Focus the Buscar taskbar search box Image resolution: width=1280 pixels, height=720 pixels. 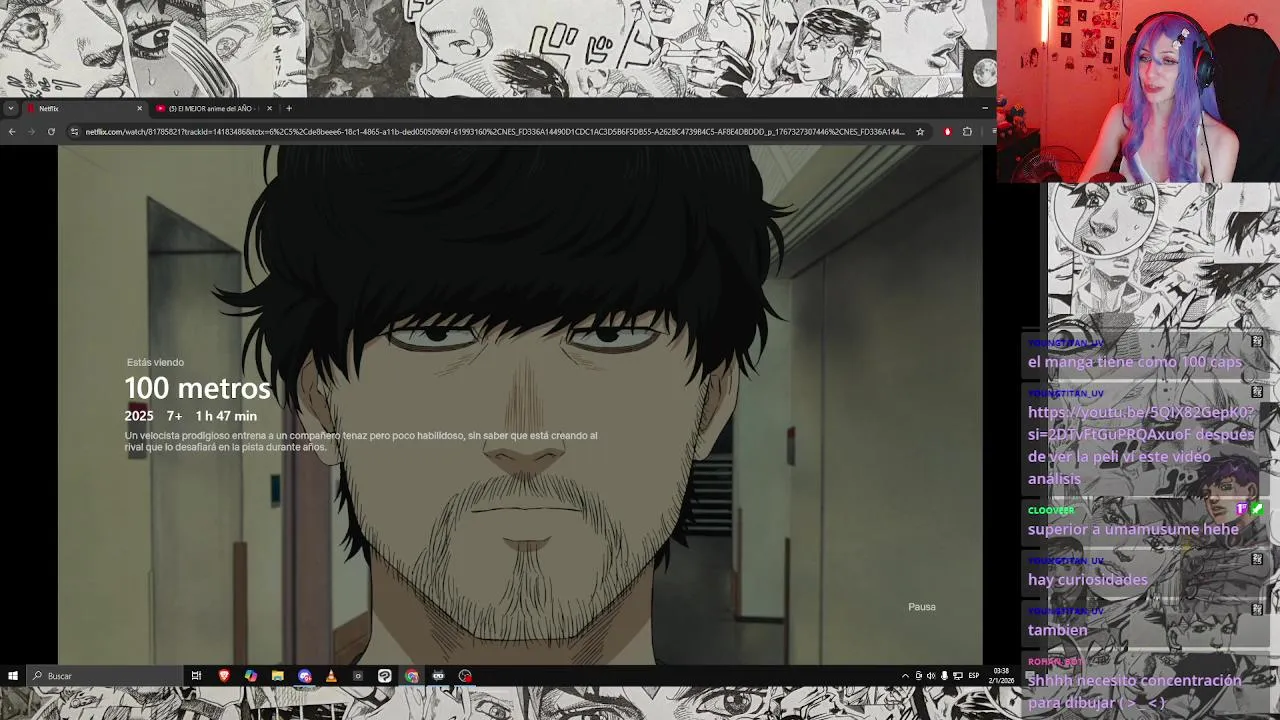tap(104, 676)
